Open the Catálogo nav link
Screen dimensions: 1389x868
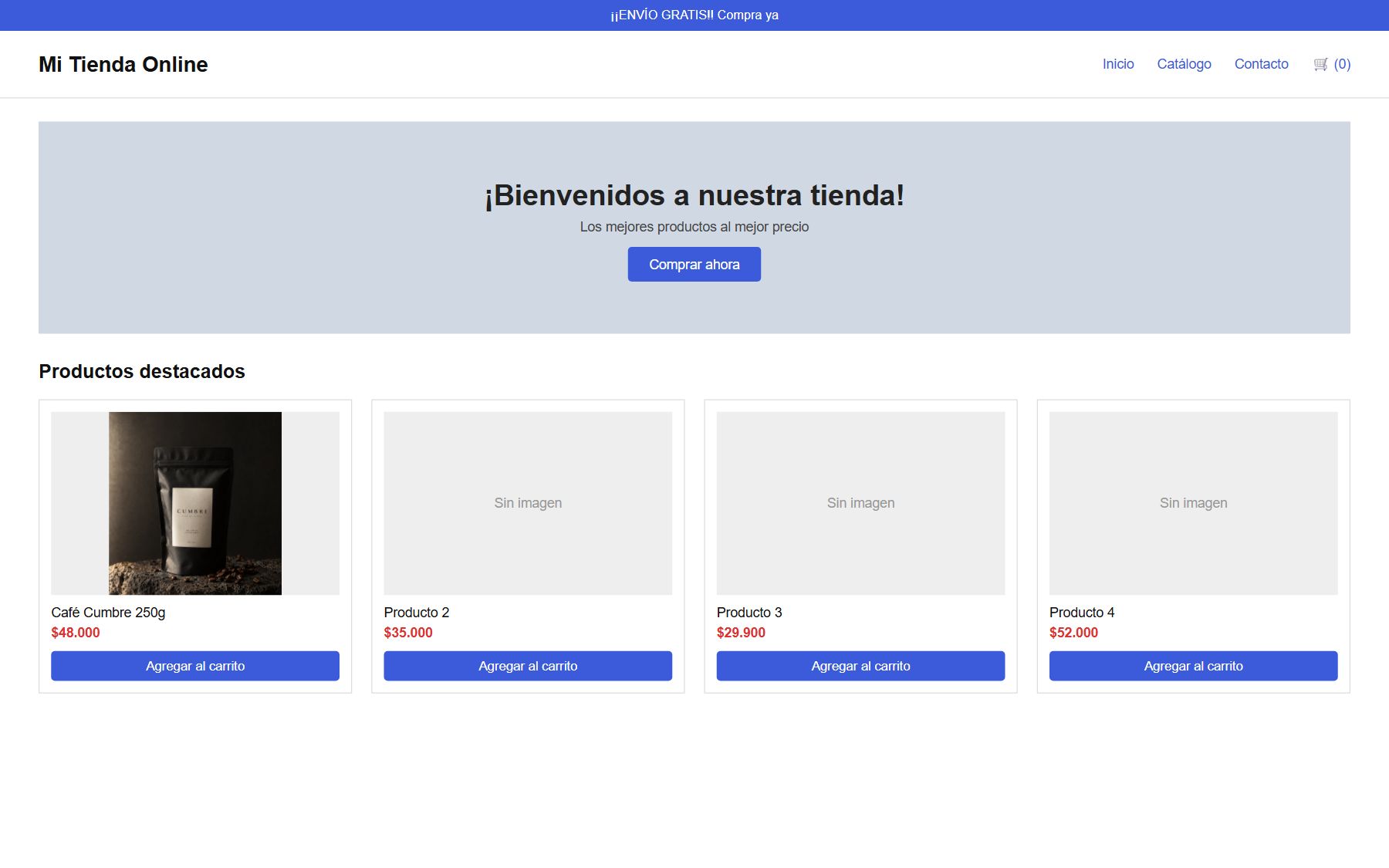1184,64
